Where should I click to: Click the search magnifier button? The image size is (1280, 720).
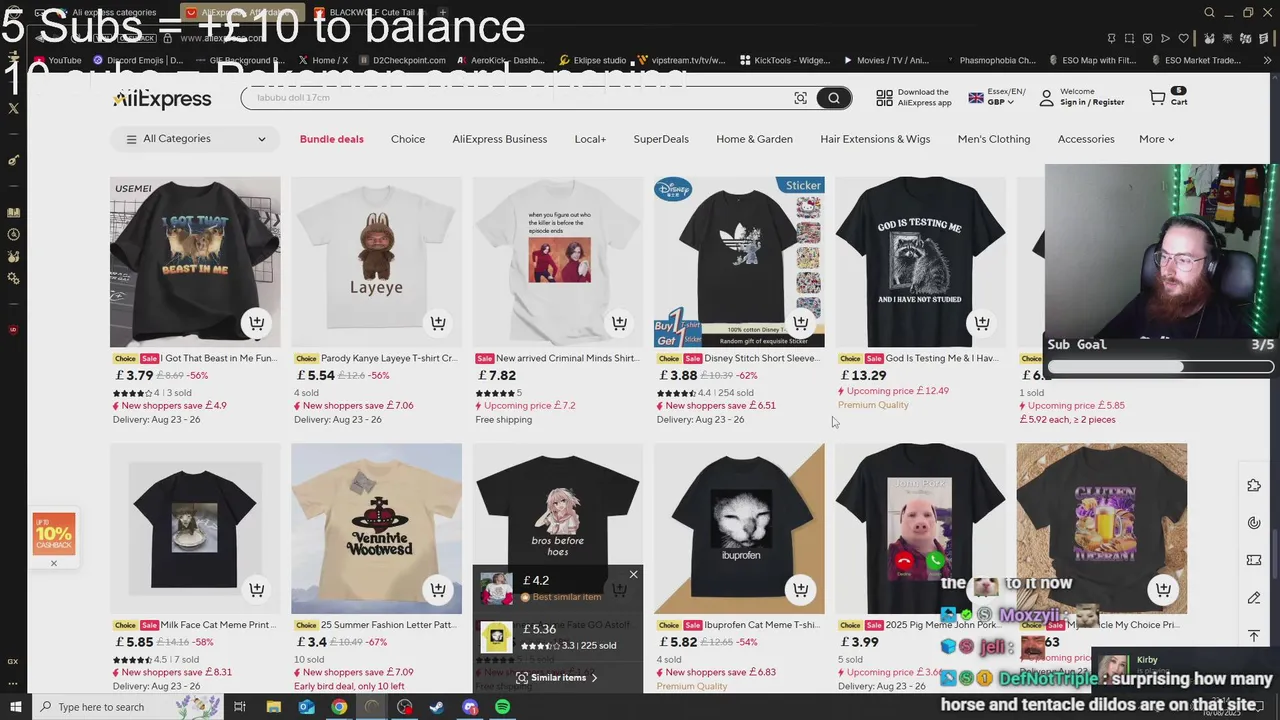(x=833, y=98)
